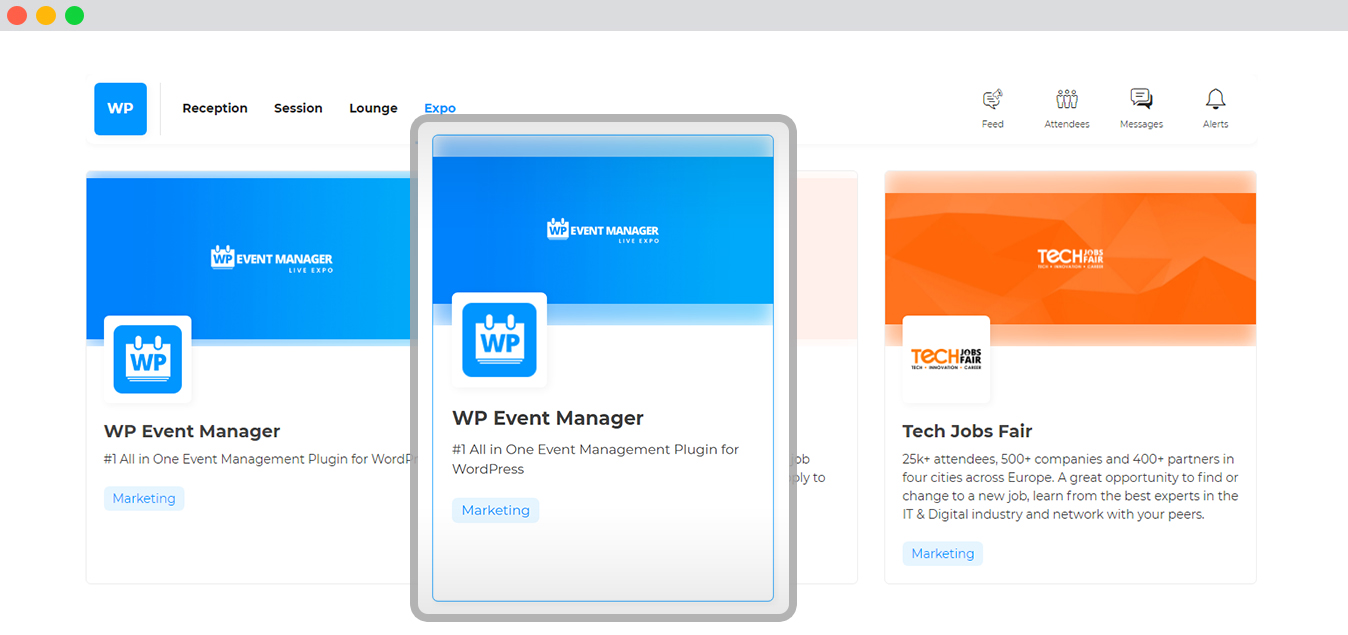Click the Tech Jobs Fair description starting "25k+ attendees"
1348x635 pixels.
point(1070,487)
